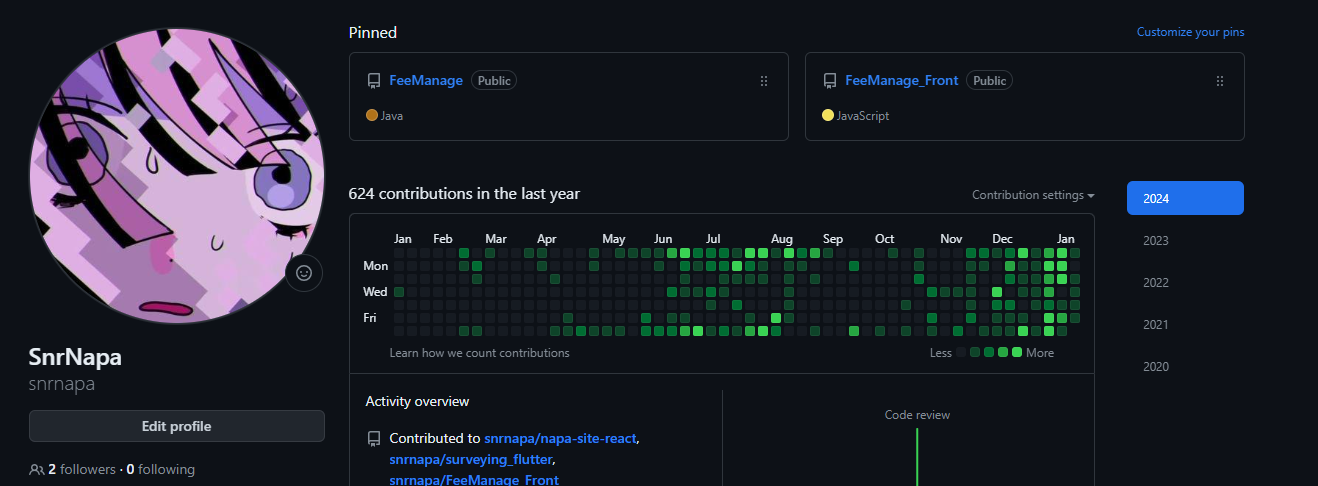This screenshot has height=486, width=1318.
Task: Click the Java language color dot
Action: [372, 115]
